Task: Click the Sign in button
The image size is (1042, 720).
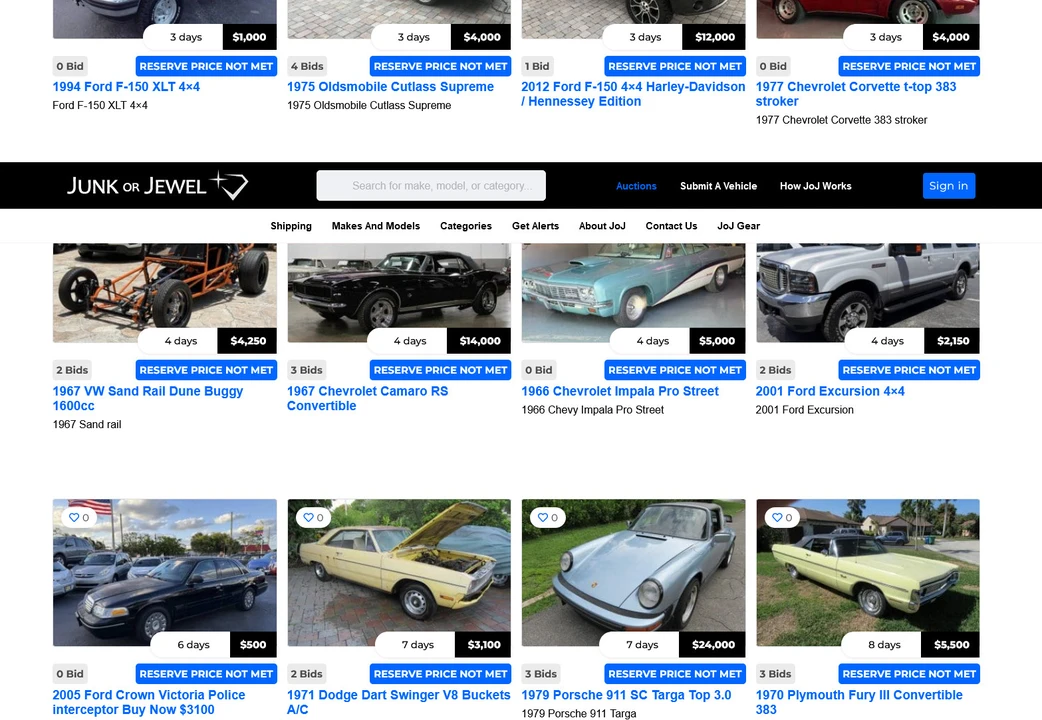Action: point(948,185)
